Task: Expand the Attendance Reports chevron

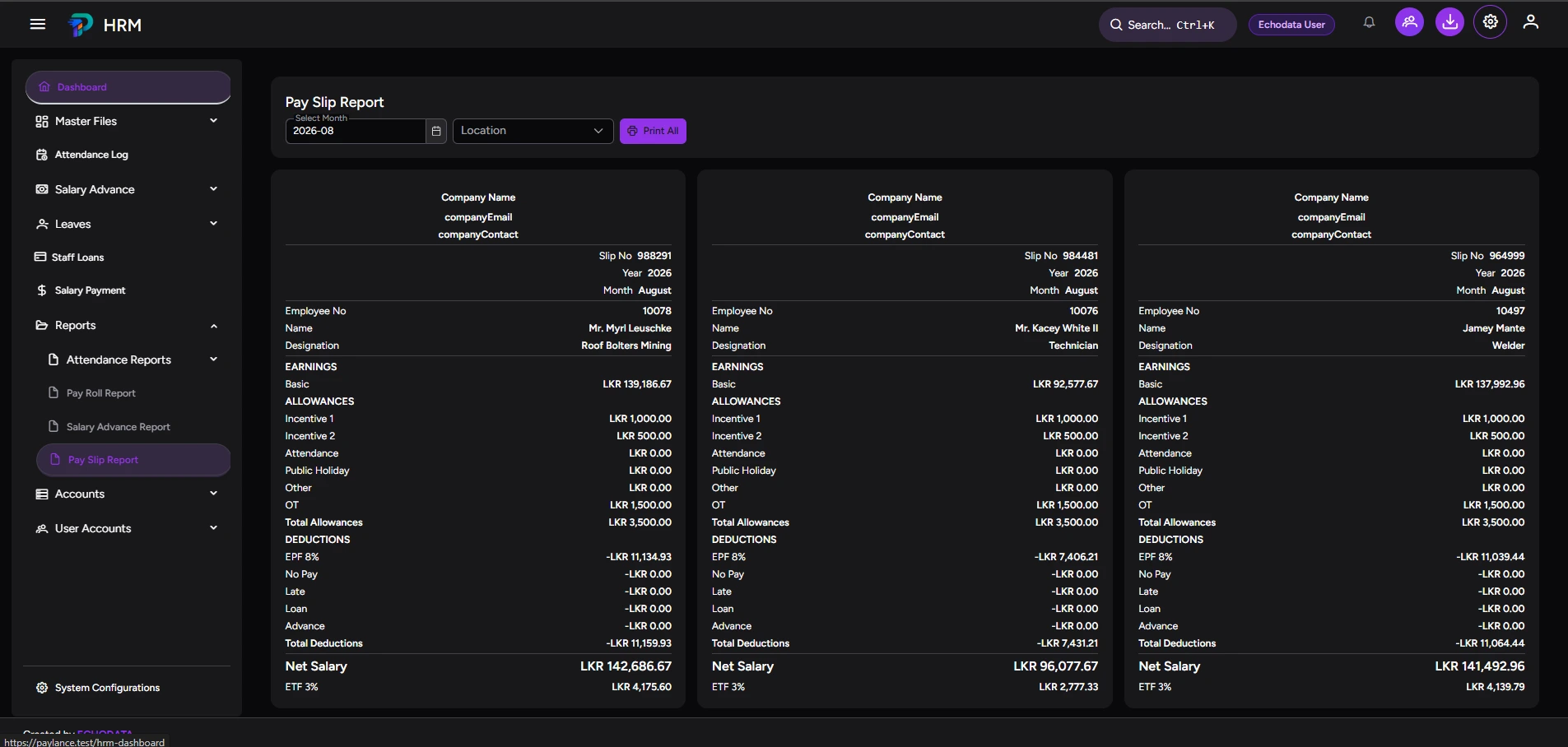Action: 214,360
